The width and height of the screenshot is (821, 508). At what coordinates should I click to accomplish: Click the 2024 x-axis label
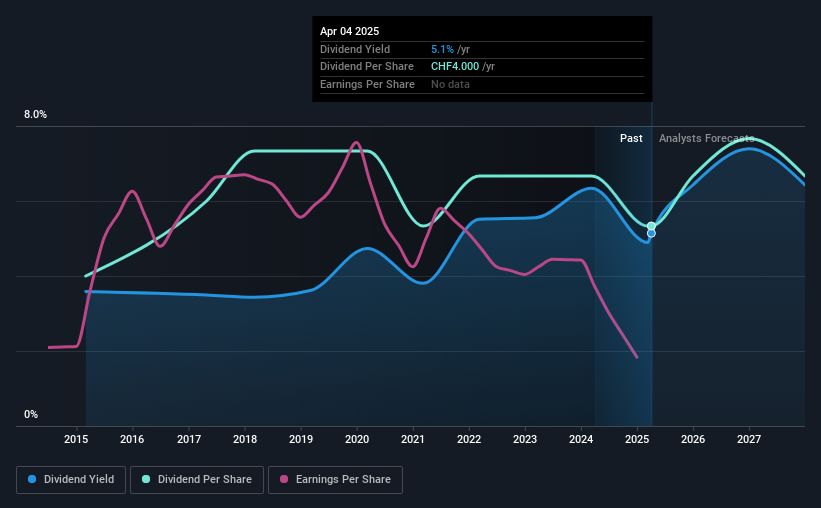coord(581,439)
